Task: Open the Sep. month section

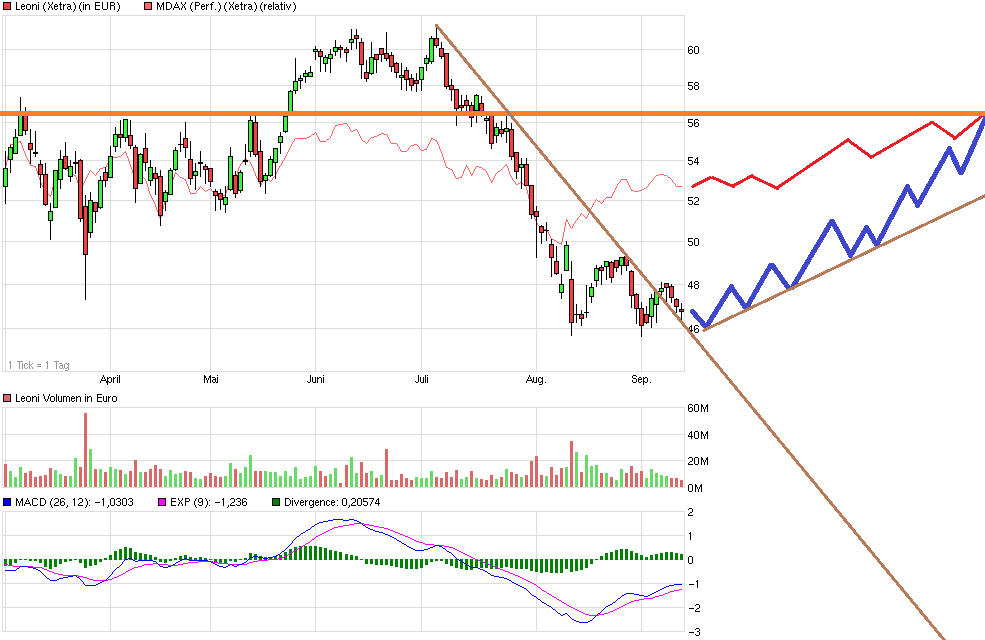Action: point(640,379)
